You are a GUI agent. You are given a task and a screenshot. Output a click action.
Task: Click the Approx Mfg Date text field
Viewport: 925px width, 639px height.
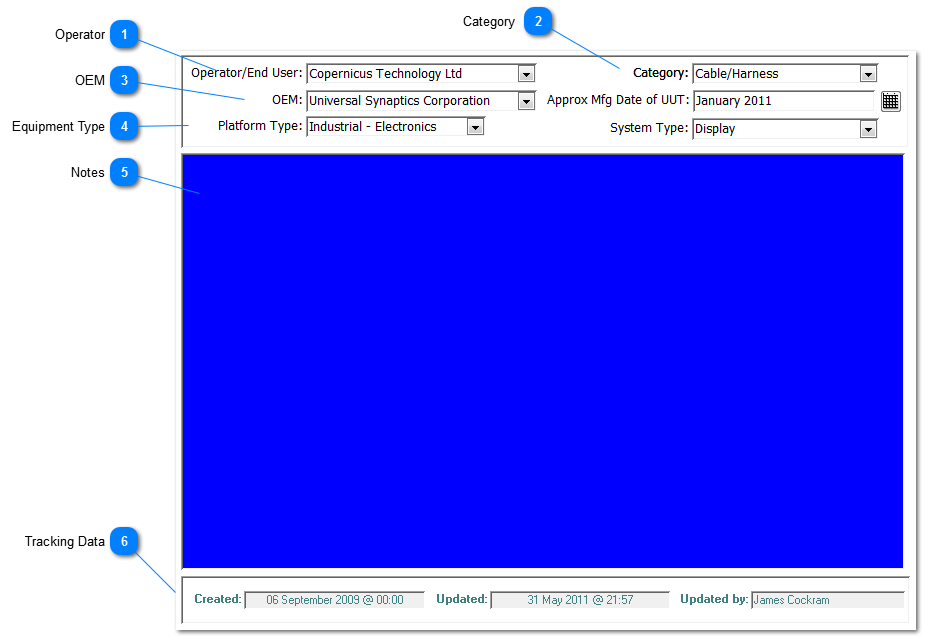(x=783, y=101)
